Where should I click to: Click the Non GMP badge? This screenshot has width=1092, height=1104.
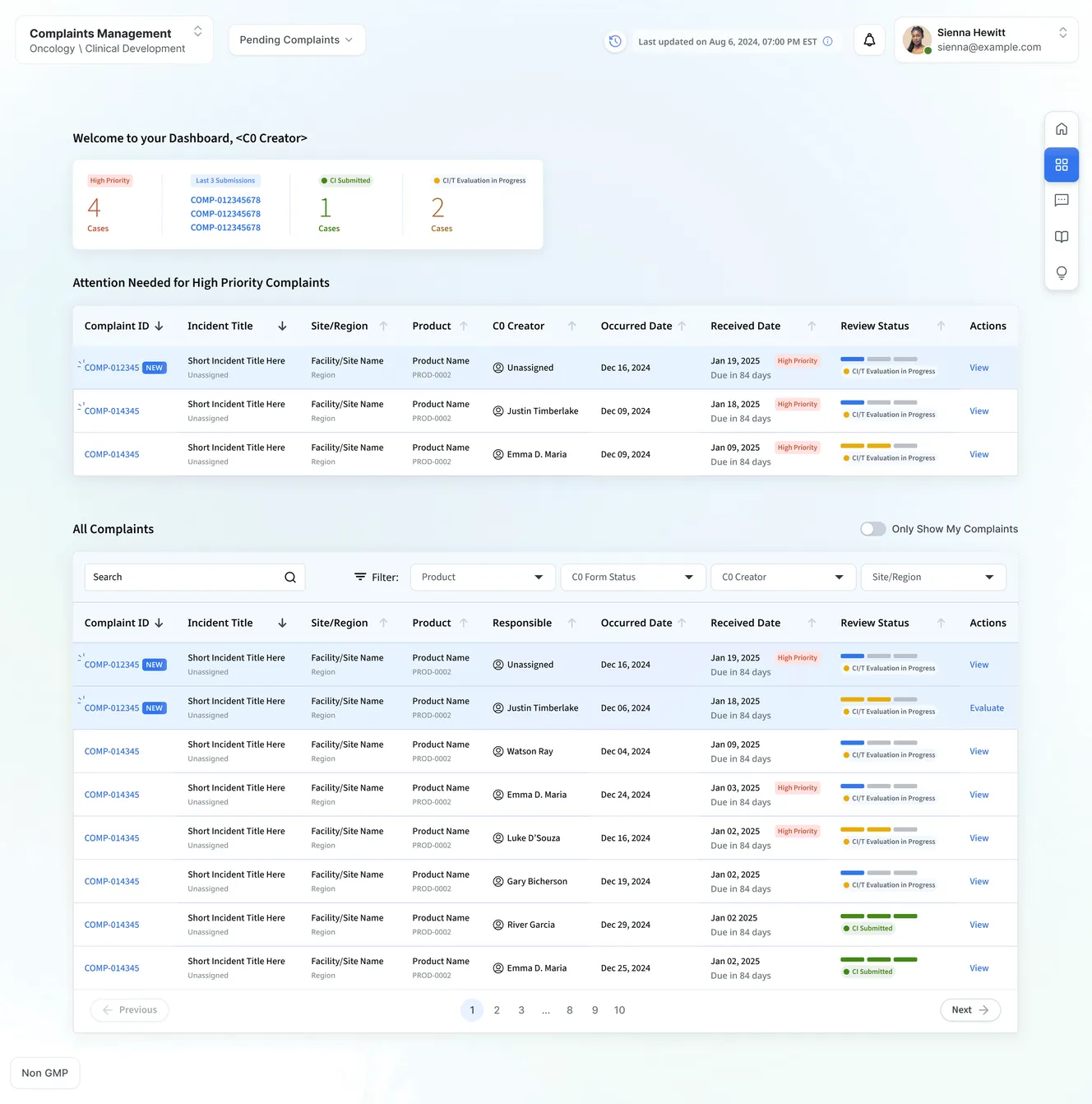coord(45,1074)
